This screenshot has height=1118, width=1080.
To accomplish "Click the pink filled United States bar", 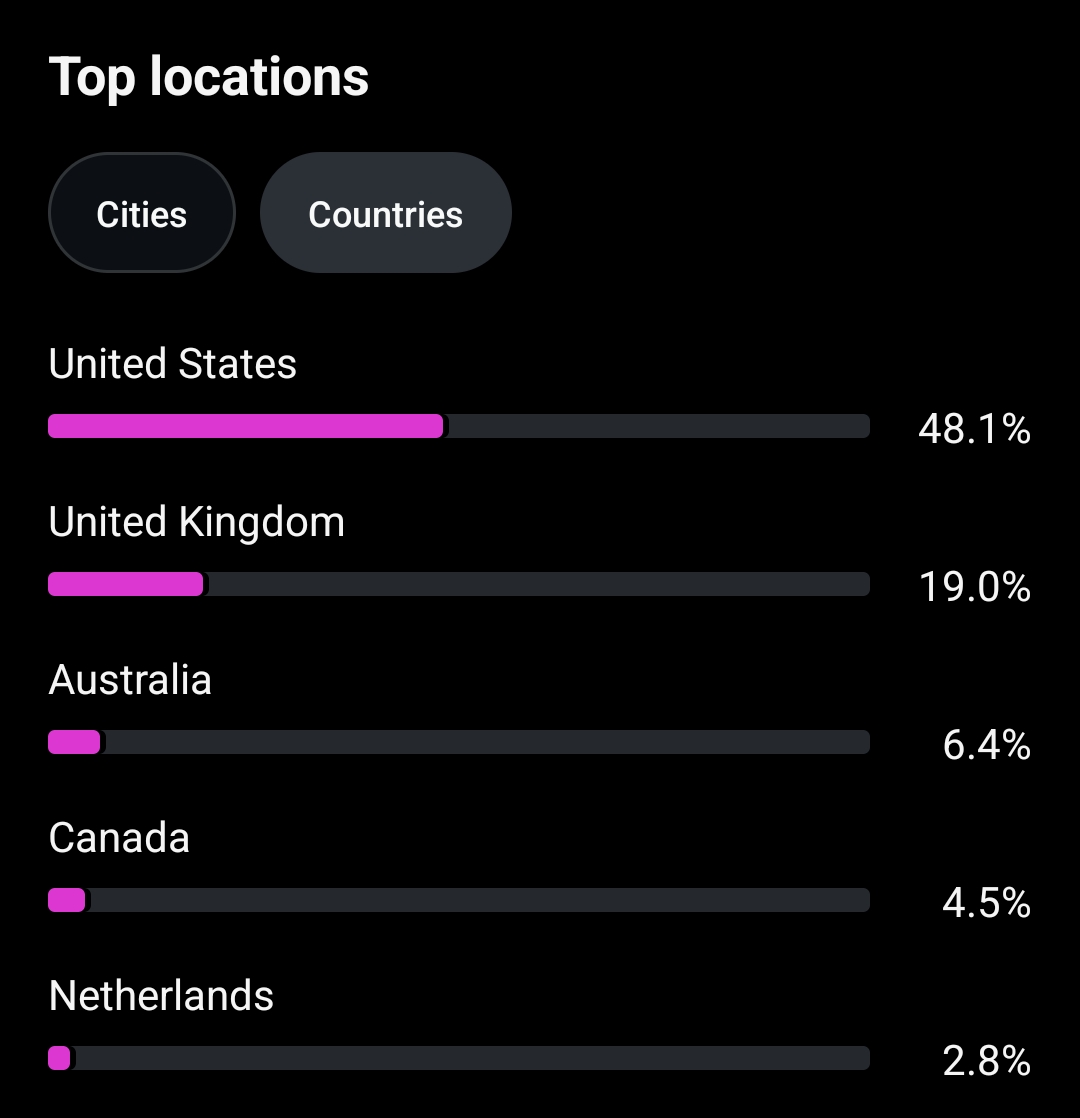I will pyautogui.click(x=245, y=426).
